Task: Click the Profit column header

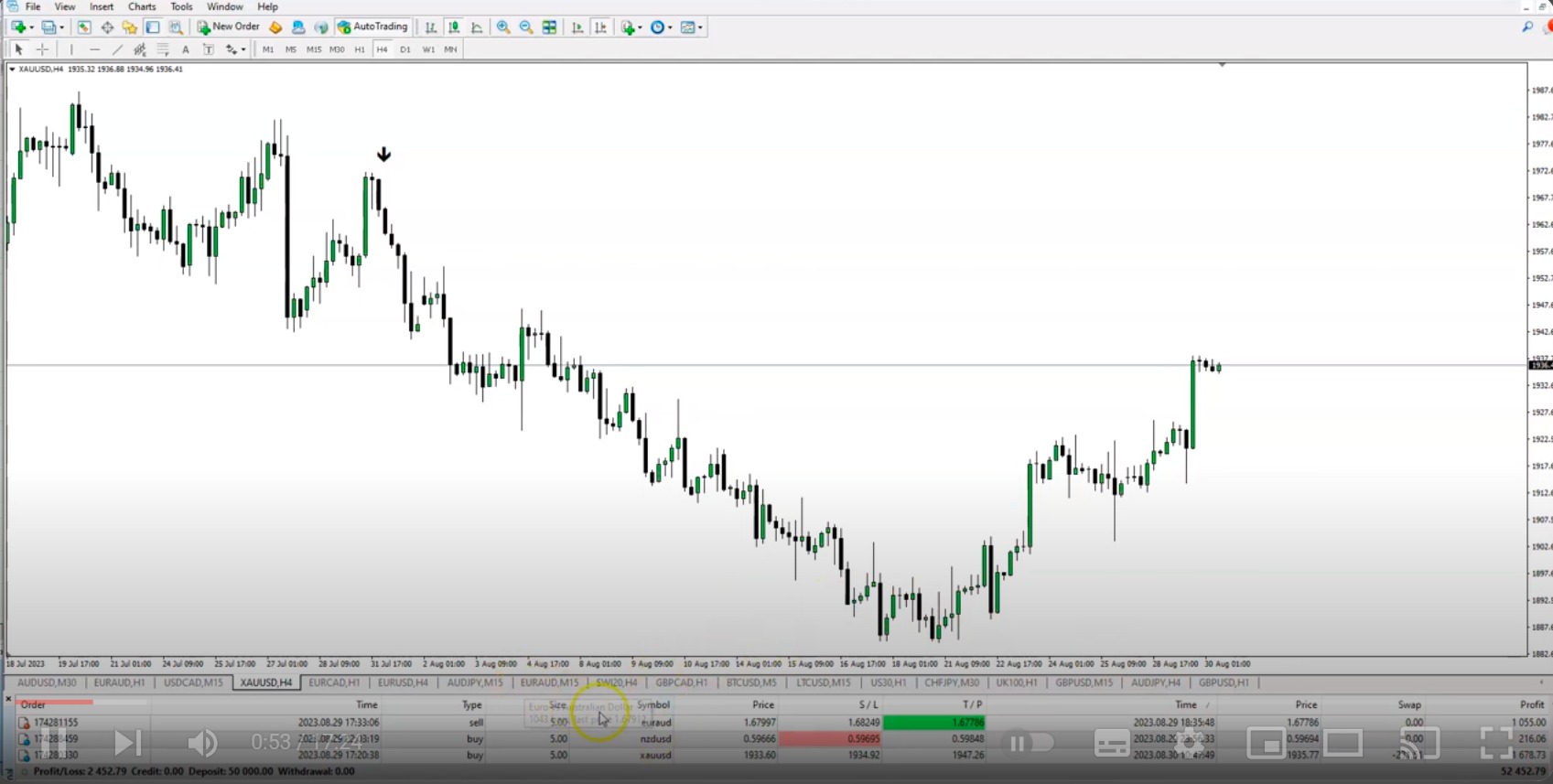Action: [1531, 704]
